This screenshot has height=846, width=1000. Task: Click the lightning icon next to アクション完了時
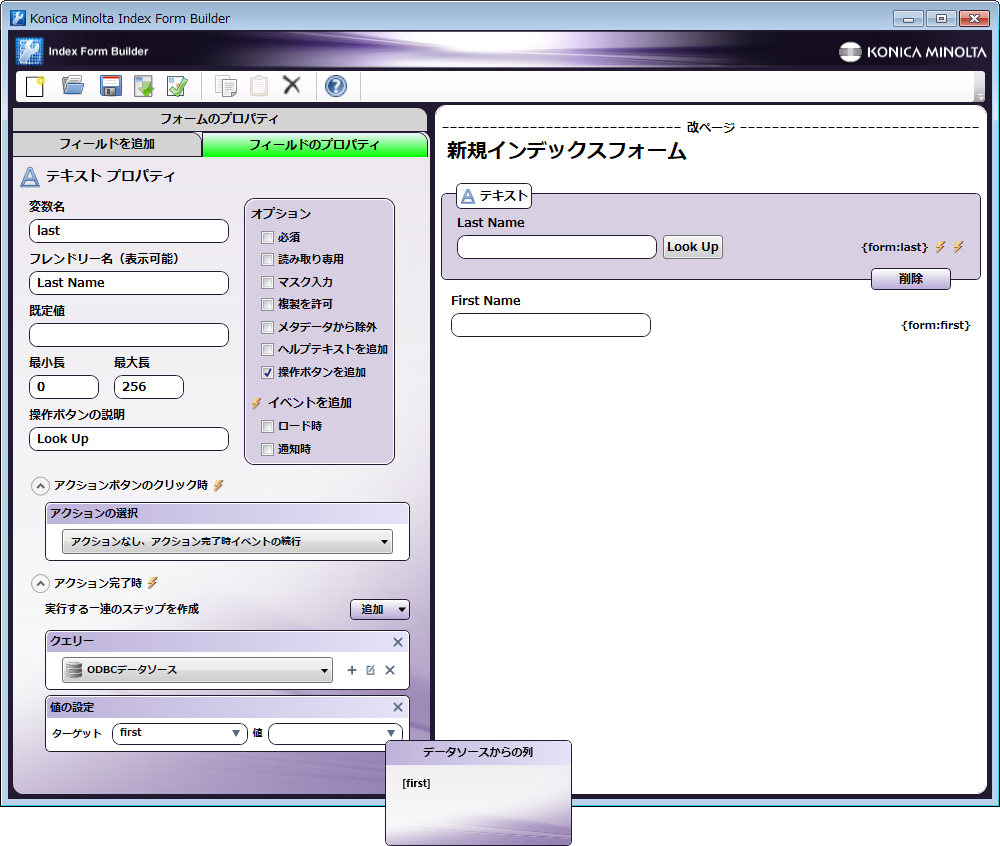[x=152, y=583]
